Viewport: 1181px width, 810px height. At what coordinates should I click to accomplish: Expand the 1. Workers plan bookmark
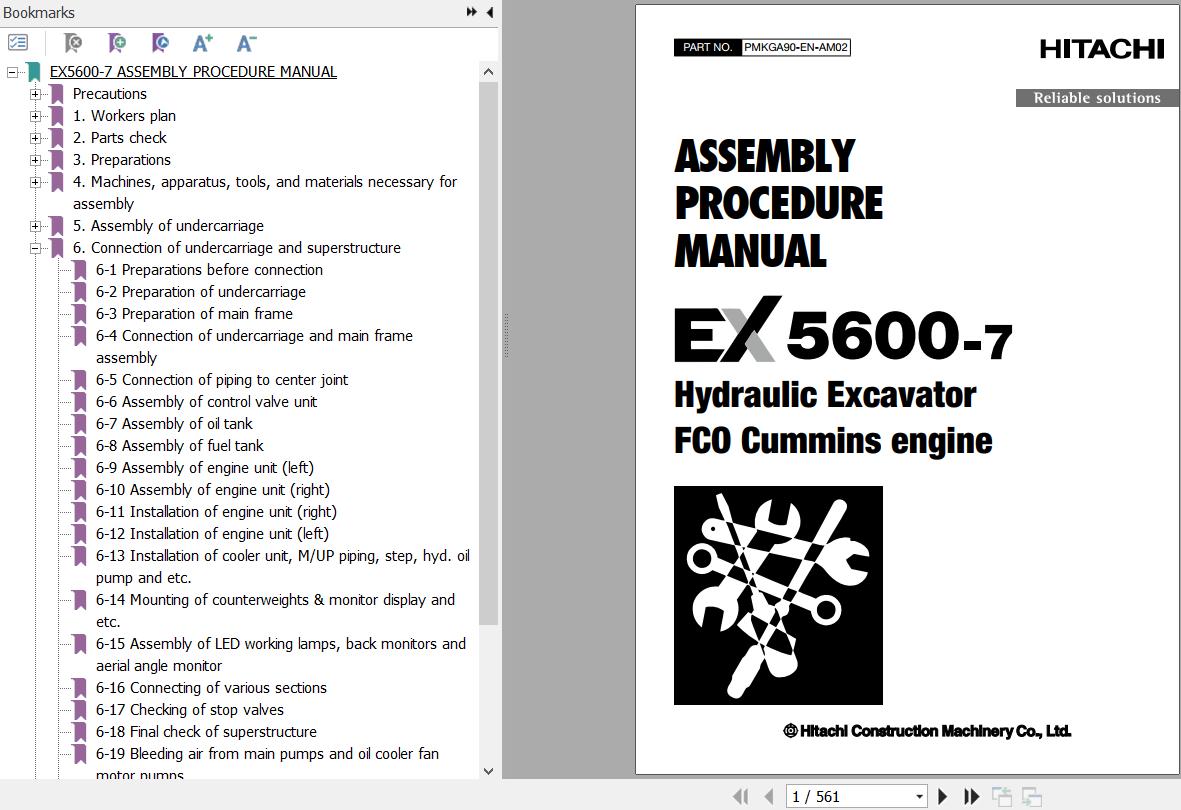tap(35, 116)
